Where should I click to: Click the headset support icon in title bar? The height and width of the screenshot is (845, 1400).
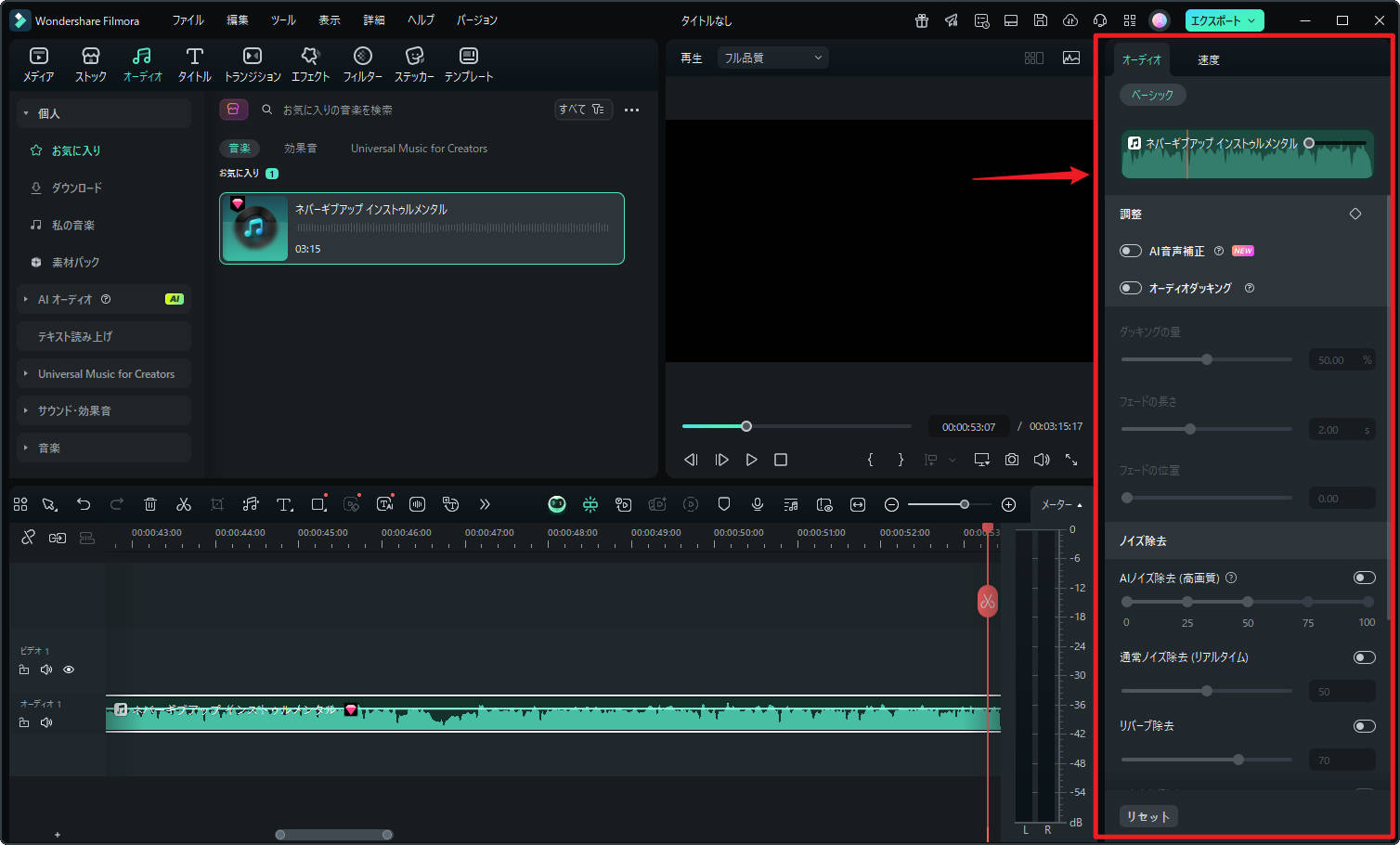(1100, 20)
